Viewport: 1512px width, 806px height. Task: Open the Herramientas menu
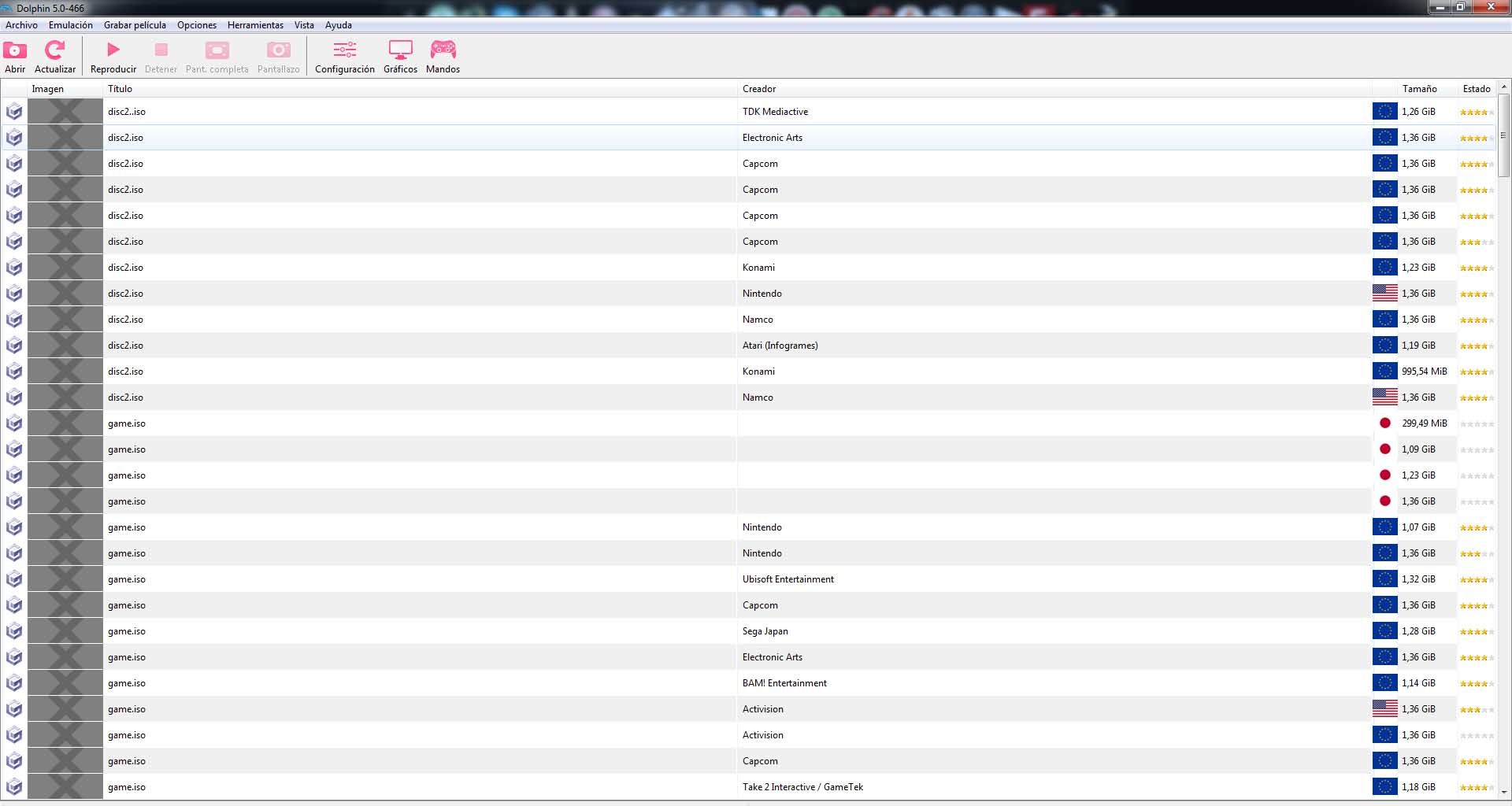(x=255, y=25)
